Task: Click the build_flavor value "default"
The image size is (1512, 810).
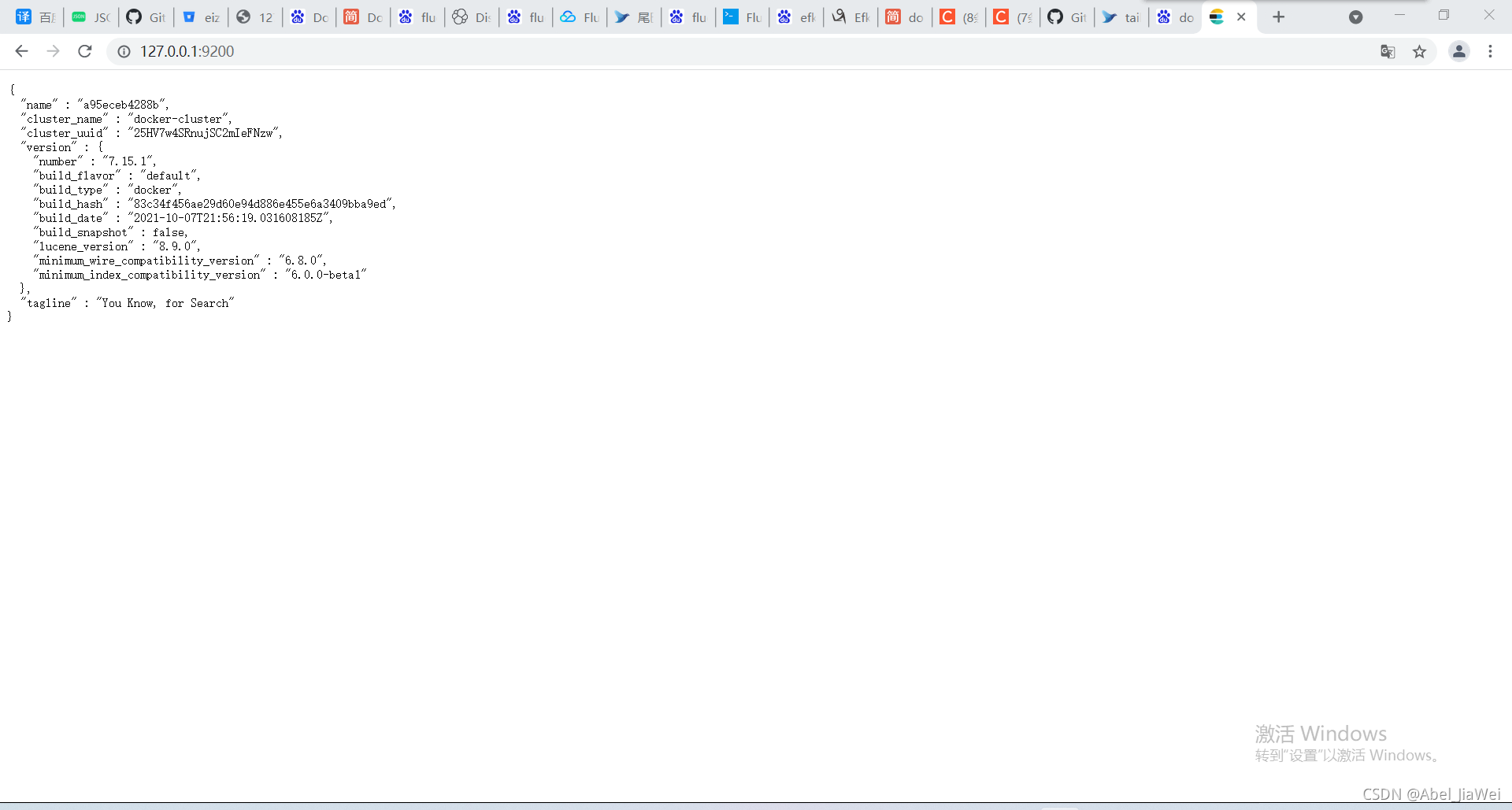Action: tap(169, 176)
